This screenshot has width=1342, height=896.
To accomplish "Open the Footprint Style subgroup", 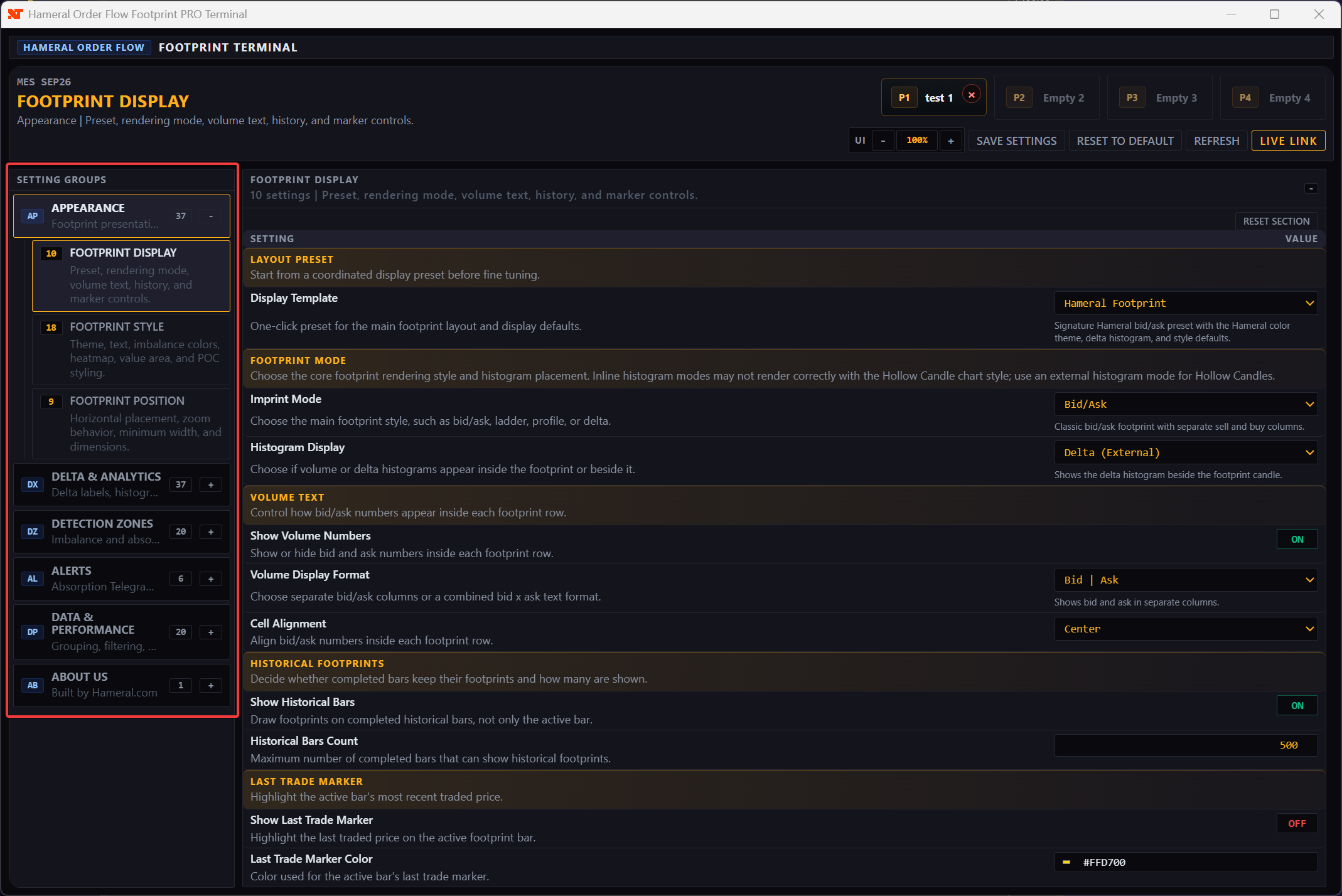I will 131,349.
